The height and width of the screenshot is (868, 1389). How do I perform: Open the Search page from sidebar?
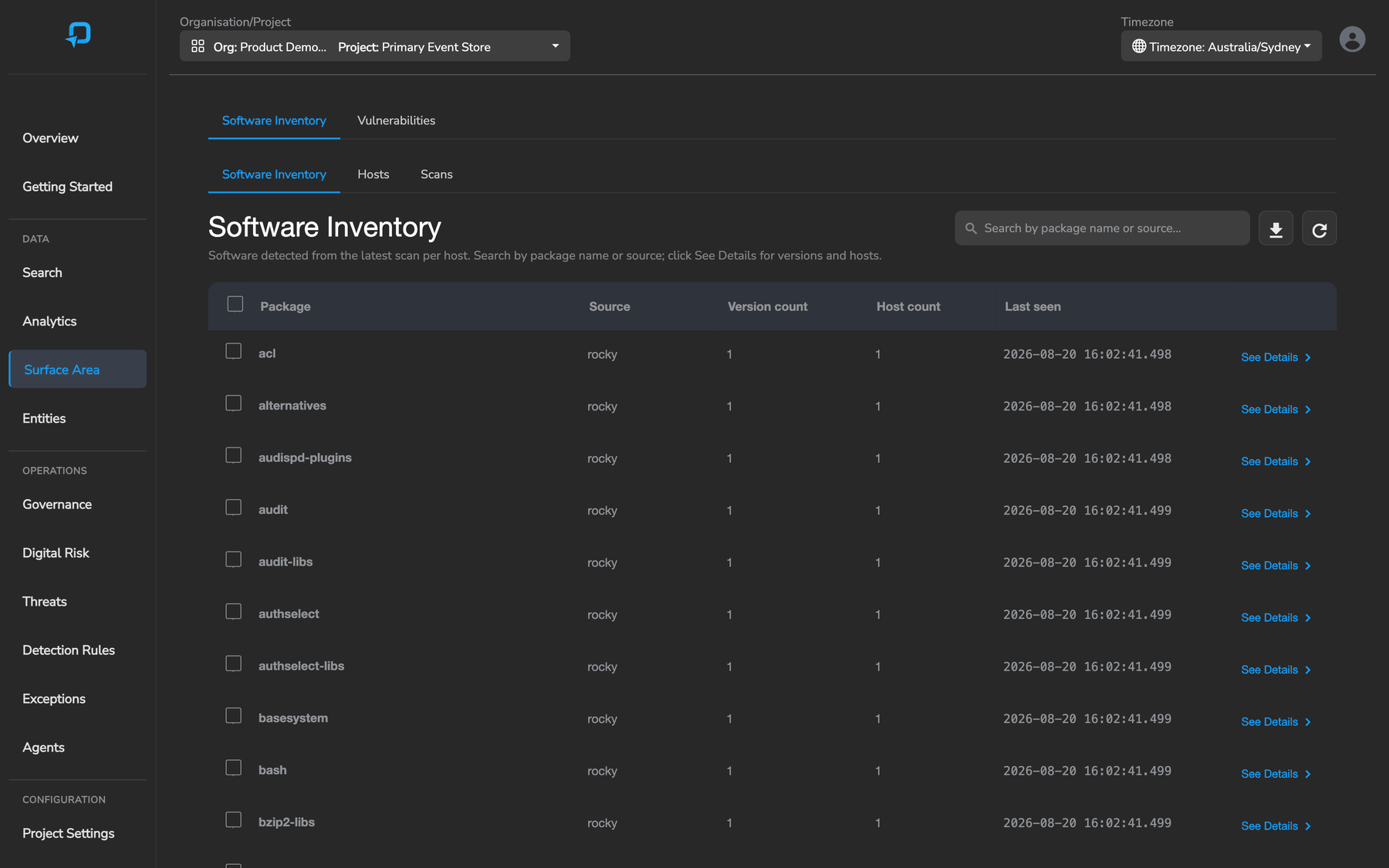[x=42, y=272]
